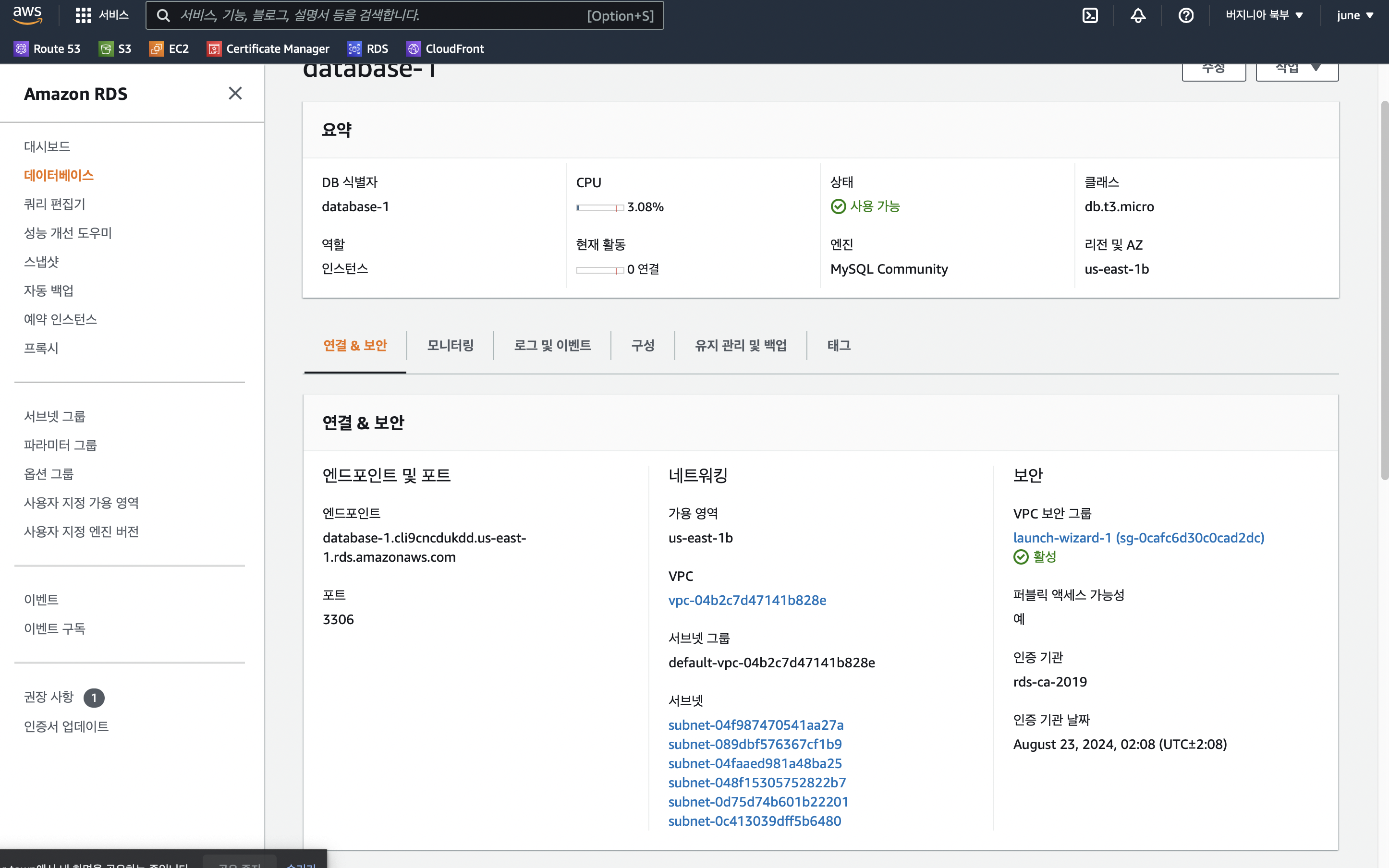Image resolution: width=1389 pixels, height=868 pixels.
Task: Open 예약 인스턴스 in the sidebar
Action: 61,319
